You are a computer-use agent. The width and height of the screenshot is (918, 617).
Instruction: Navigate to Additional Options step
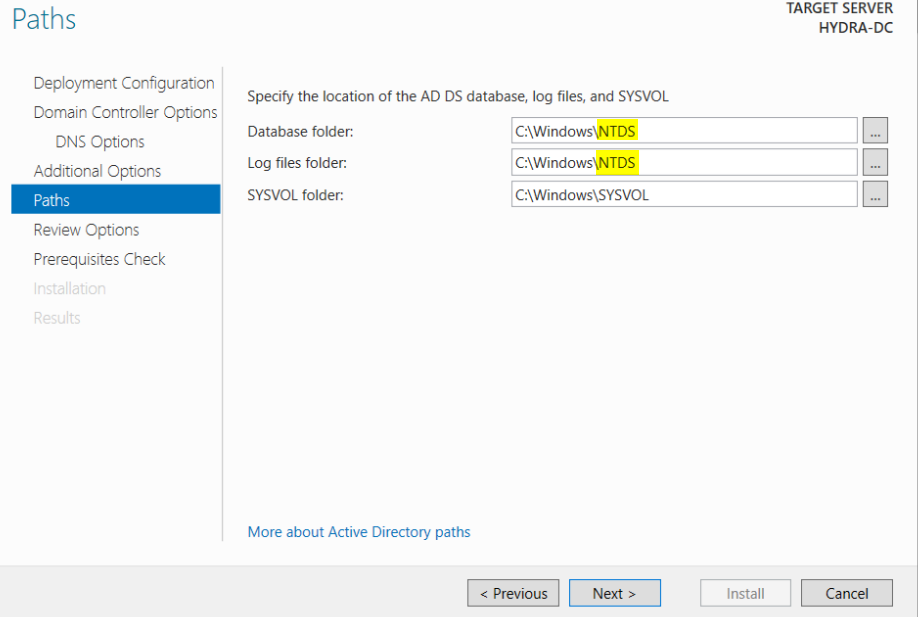(97, 171)
